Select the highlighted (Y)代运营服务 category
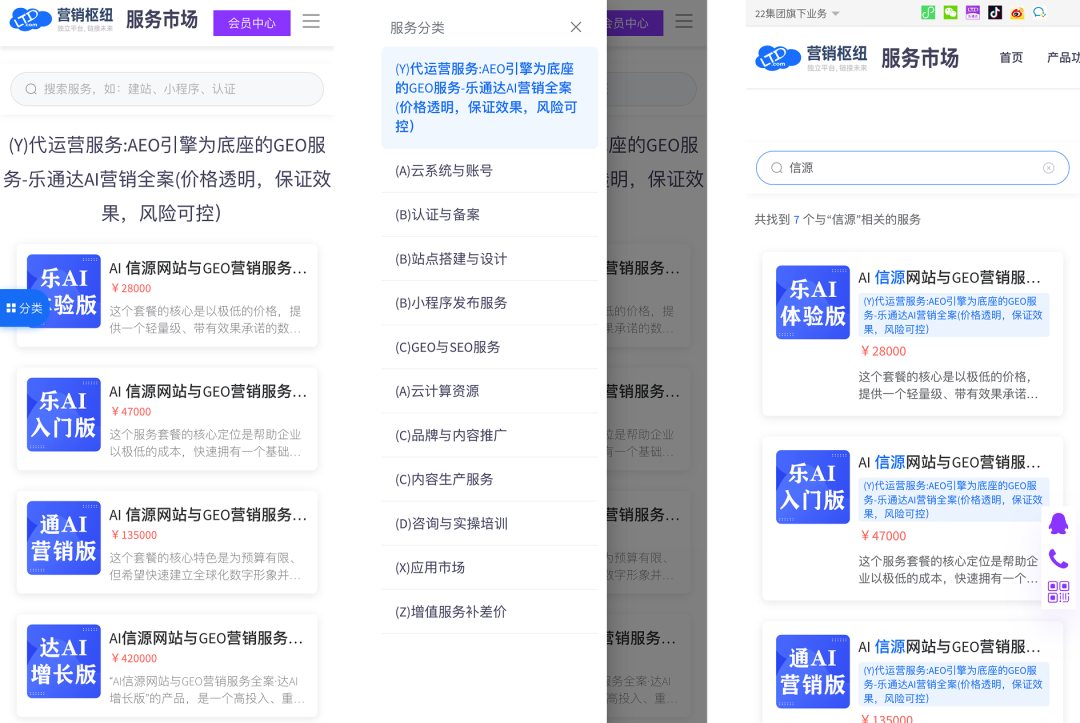Image resolution: width=1080 pixels, height=723 pixels. tap(490, 98)
